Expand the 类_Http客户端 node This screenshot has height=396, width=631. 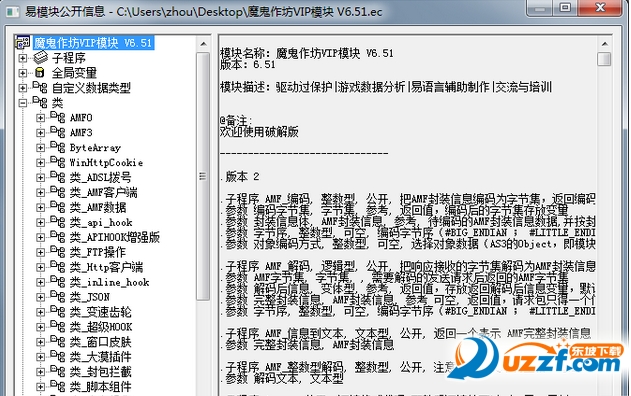click(40, 267)
